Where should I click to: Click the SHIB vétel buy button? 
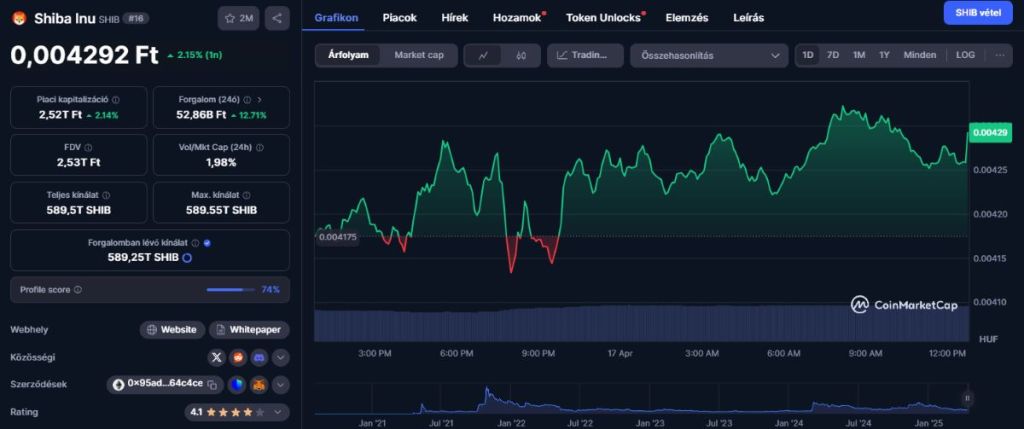[978, 12]
